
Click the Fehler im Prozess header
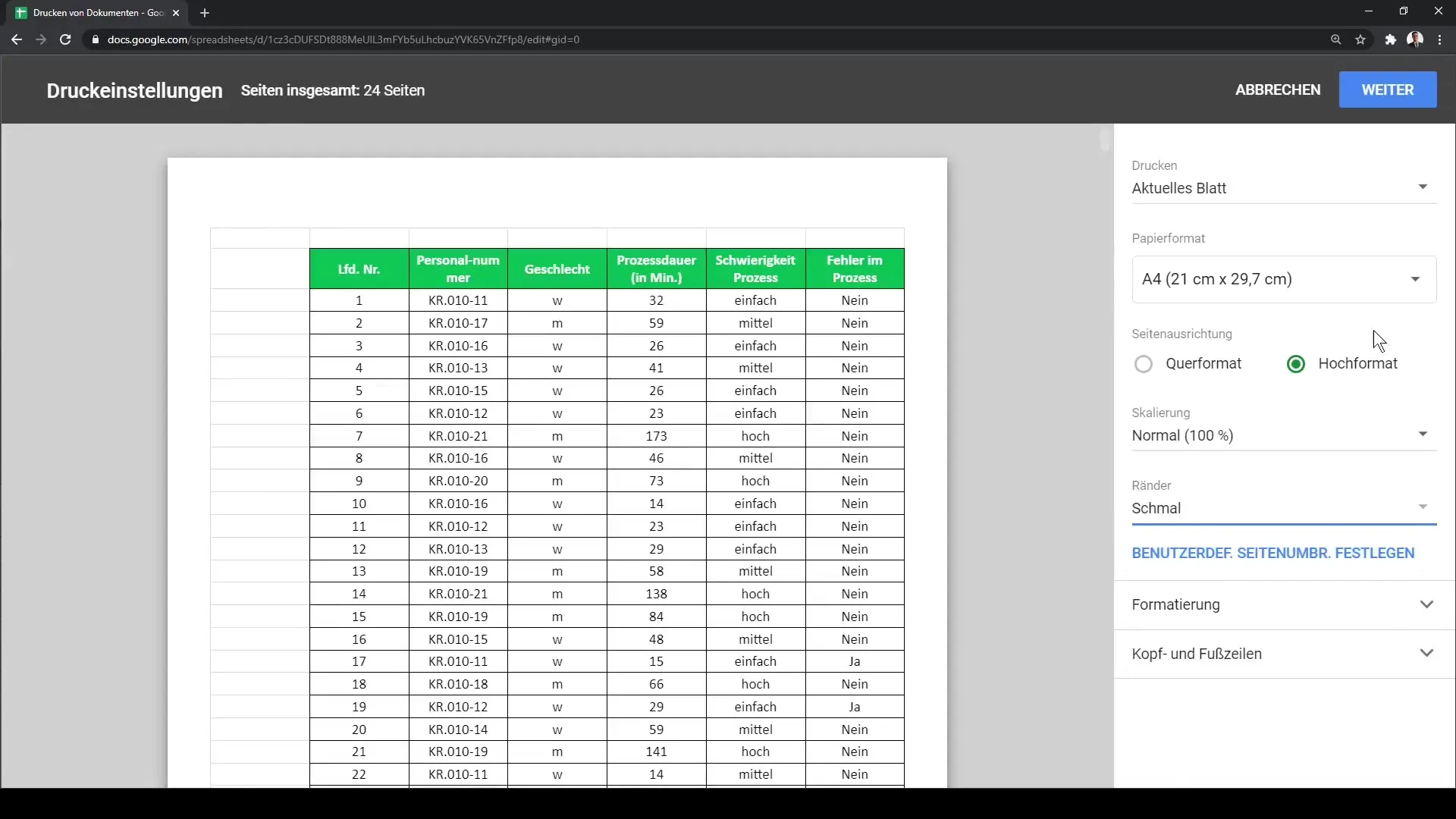tap(855, 268)
